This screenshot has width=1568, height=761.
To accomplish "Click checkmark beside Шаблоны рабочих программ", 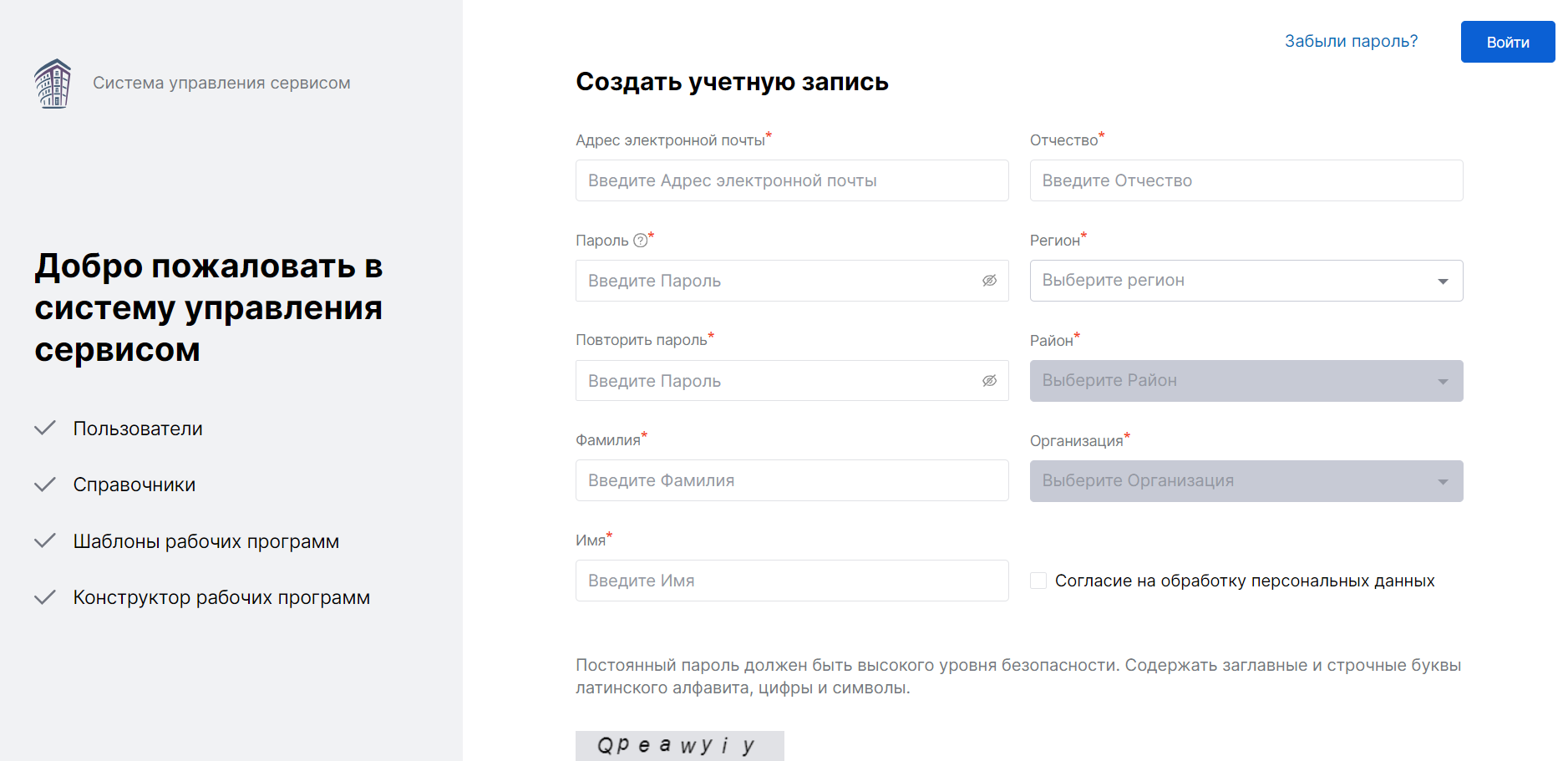I will (x=45, y=540).
